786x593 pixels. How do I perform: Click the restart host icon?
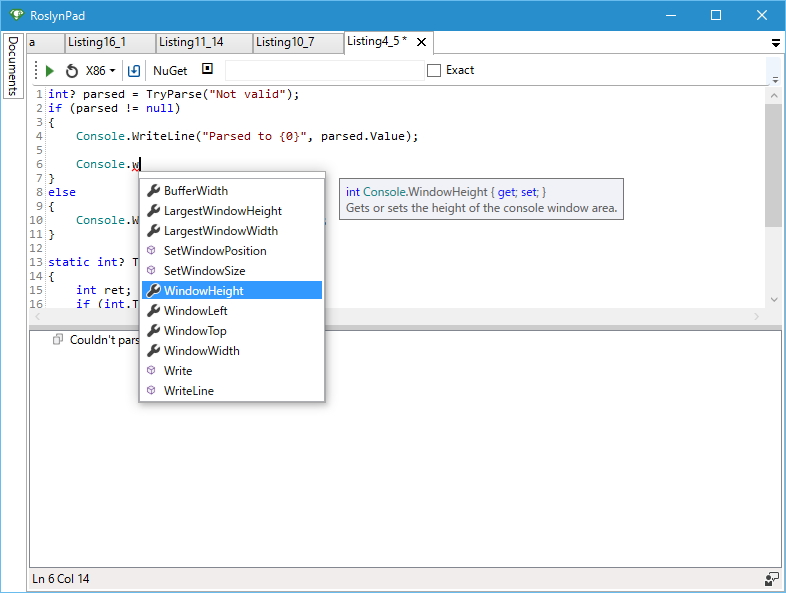tap(72, 71)
